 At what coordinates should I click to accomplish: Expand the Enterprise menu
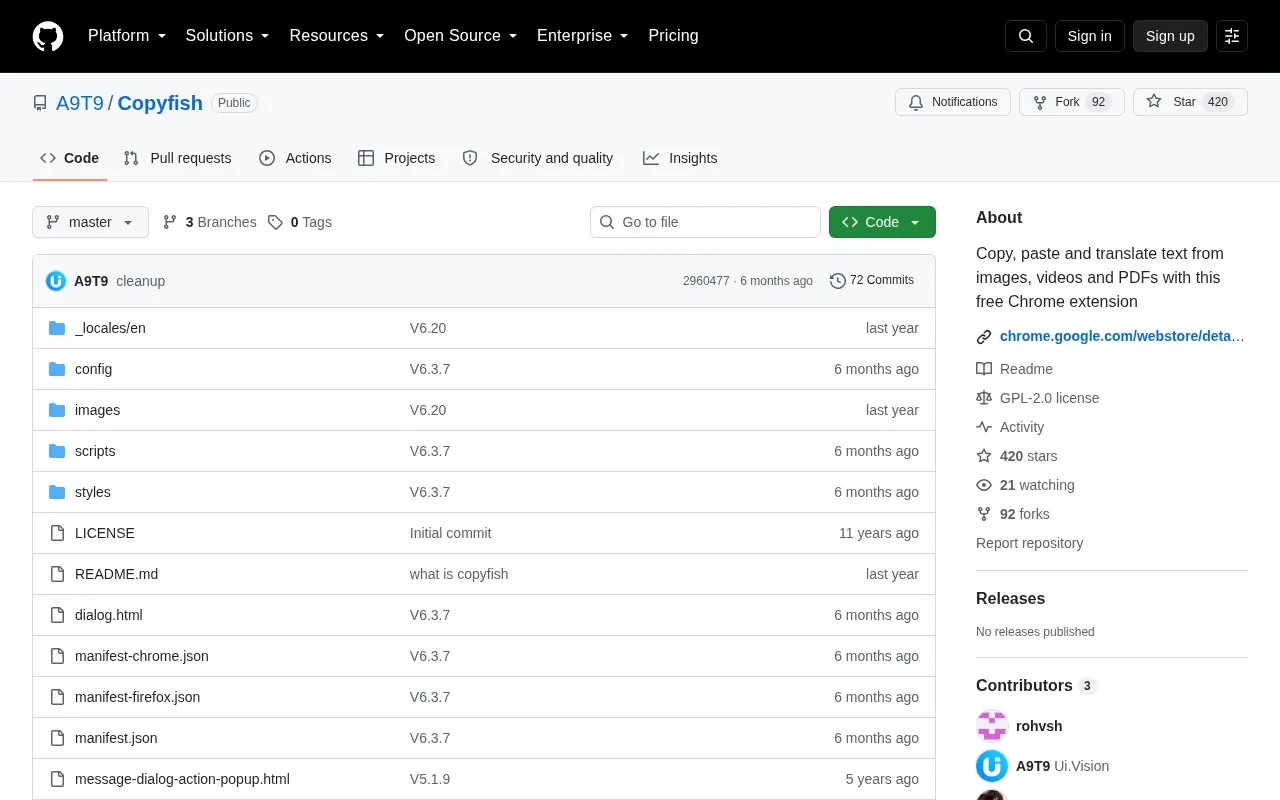point(583,36)
